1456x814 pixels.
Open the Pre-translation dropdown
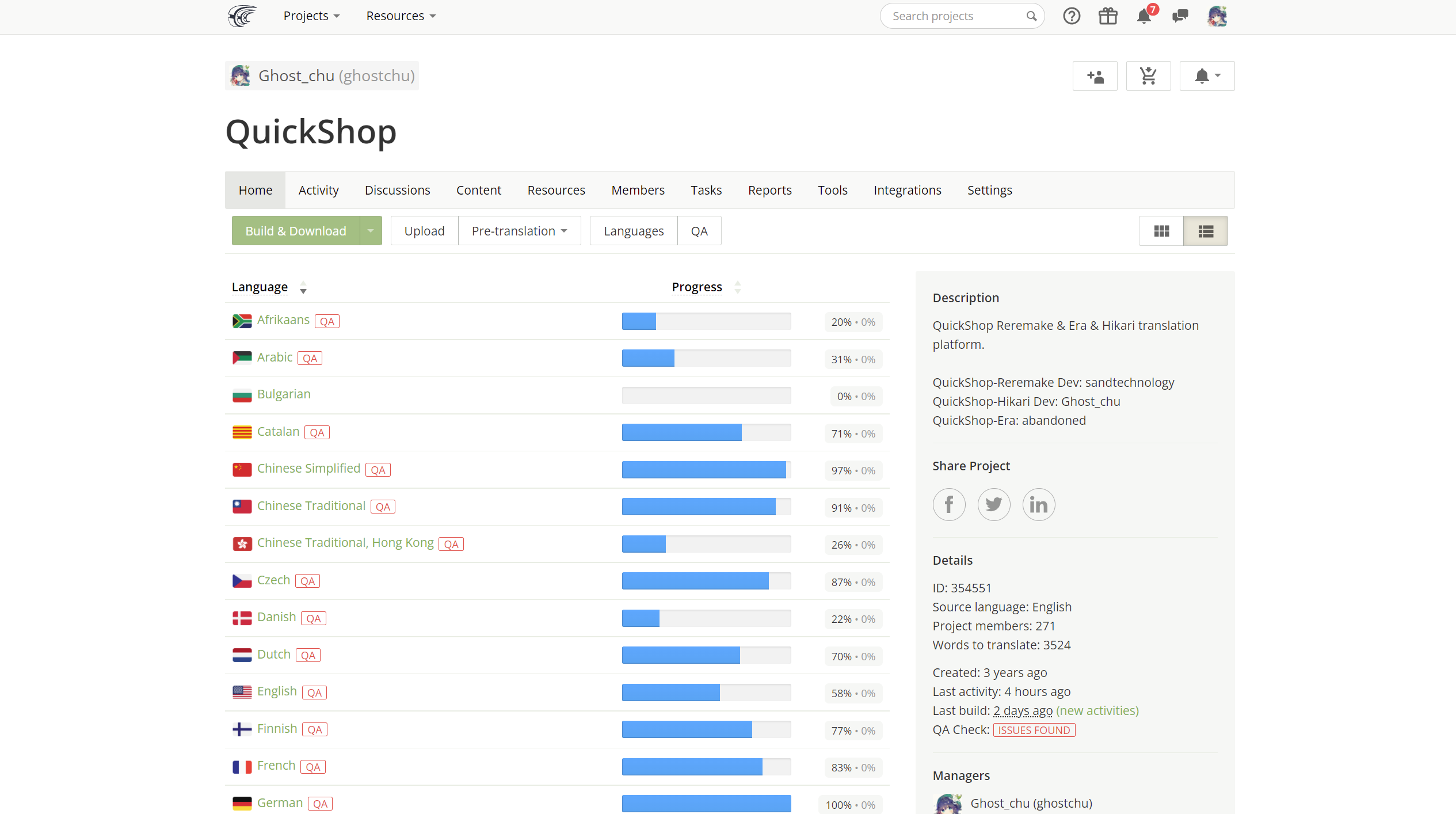519,231
